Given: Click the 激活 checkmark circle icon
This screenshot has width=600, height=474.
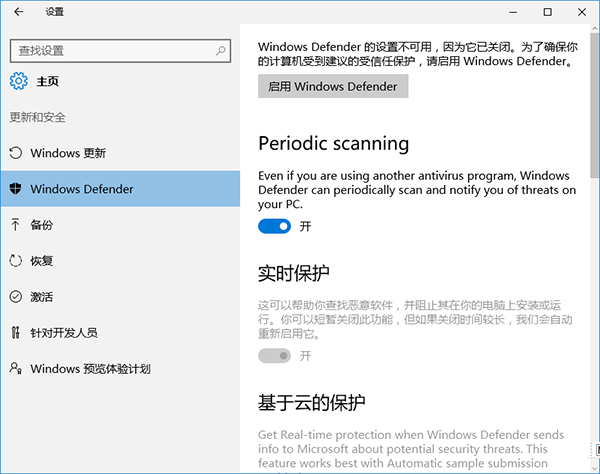Looking at the screenshot, I should (x=15, y=296).
